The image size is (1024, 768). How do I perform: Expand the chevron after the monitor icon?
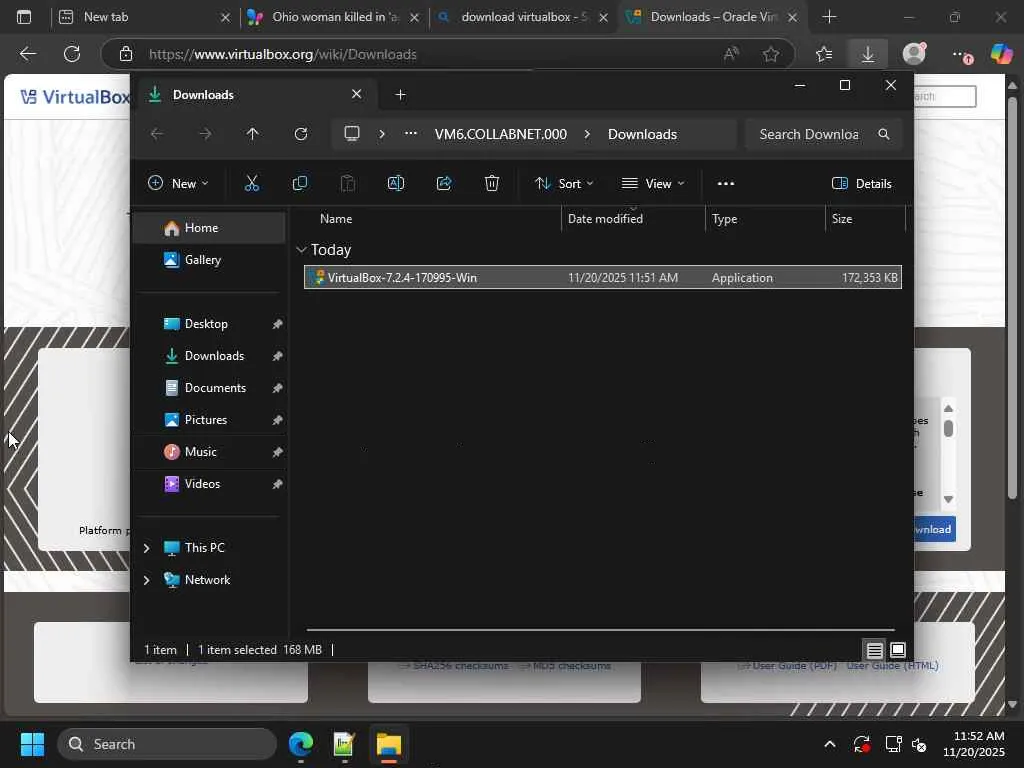click(382, 134)
